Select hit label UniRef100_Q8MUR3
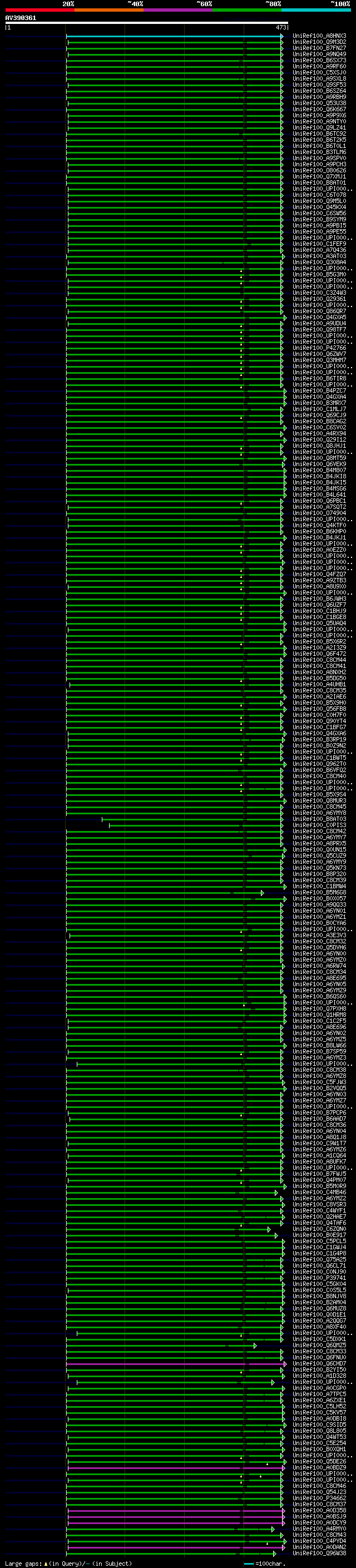This screenshot has width=356, height=1568. point(319,800)
